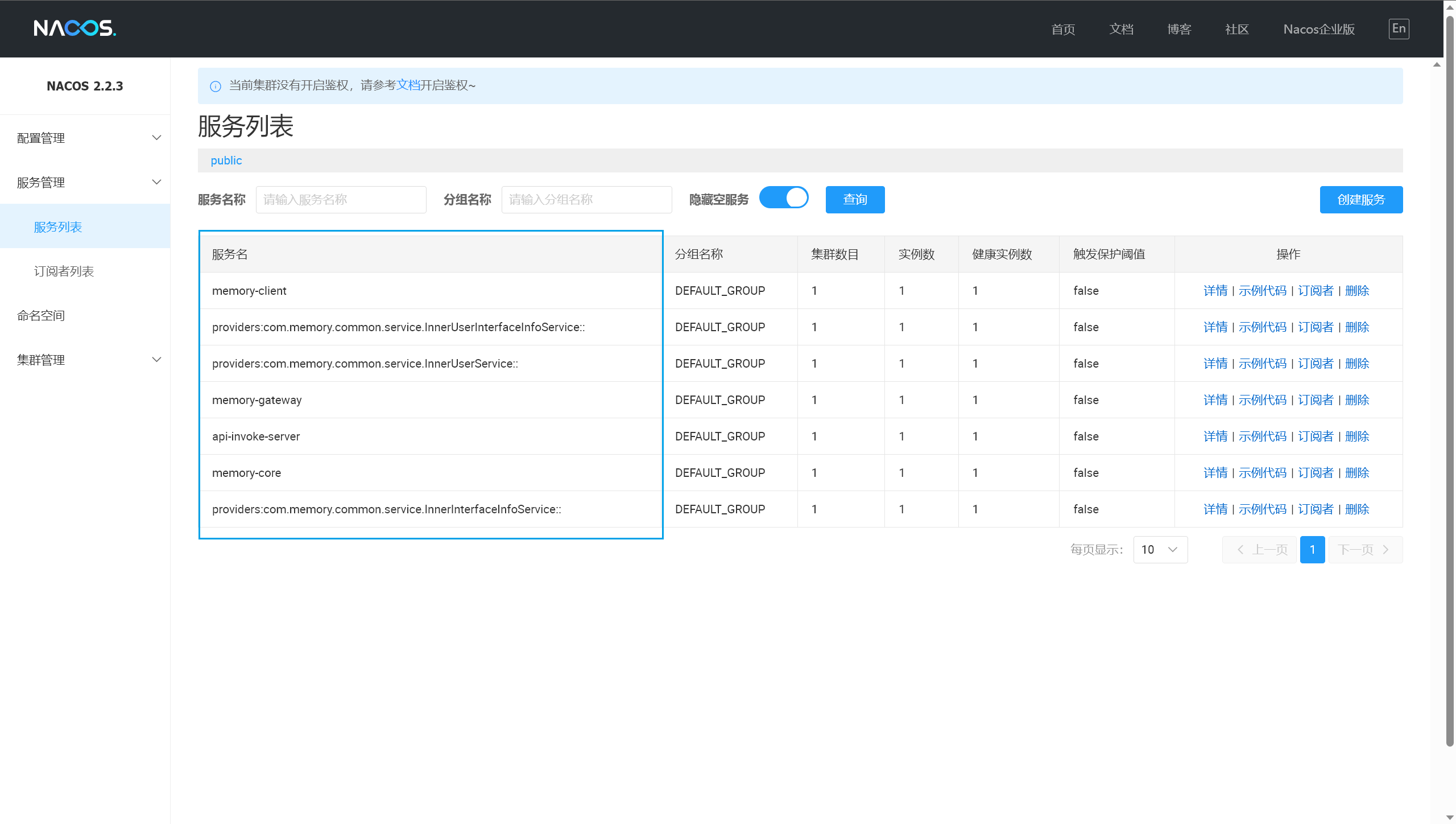
Task: Select 订阅者列表 in the sidebar
Action: coord(85,271)
